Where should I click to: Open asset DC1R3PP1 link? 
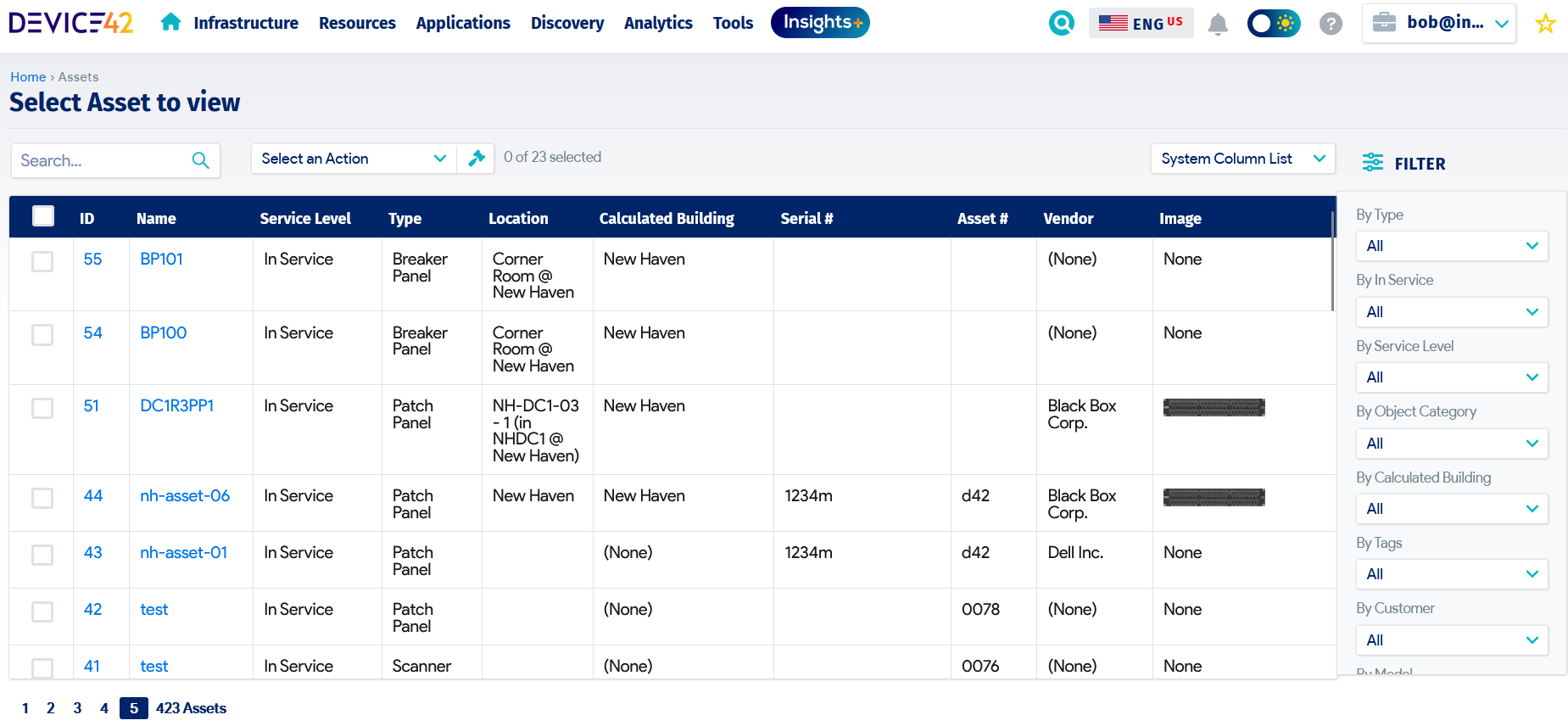(x=176, y=406)
